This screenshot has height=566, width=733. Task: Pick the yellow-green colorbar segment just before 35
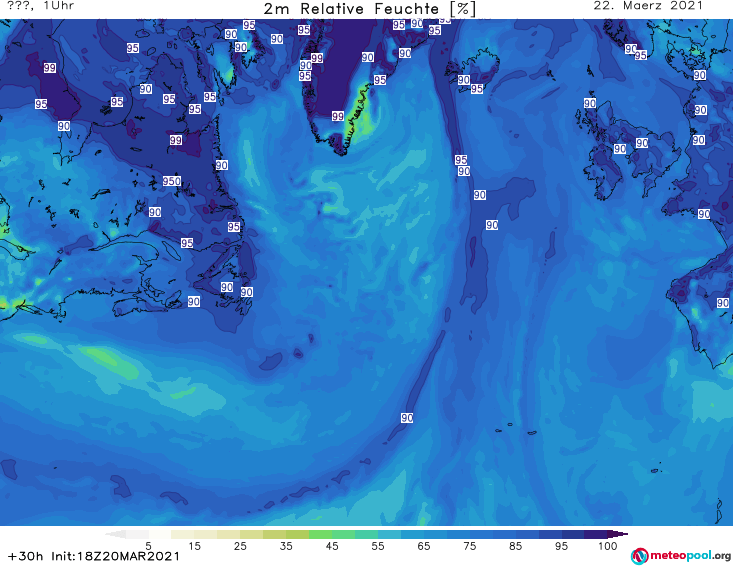pyautogui.click(x=274, y=534)
